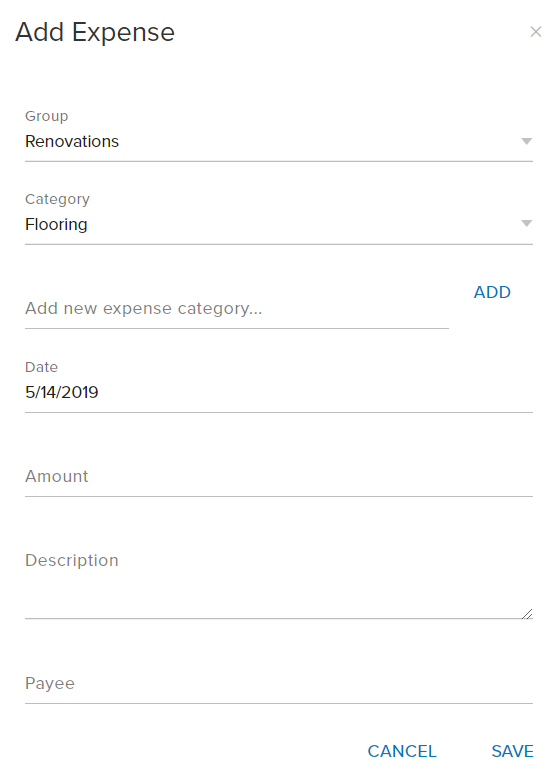This screenshot has width=553, height=782.
Task: Open the Category selector showing Flooring
Action: [279, 224]
